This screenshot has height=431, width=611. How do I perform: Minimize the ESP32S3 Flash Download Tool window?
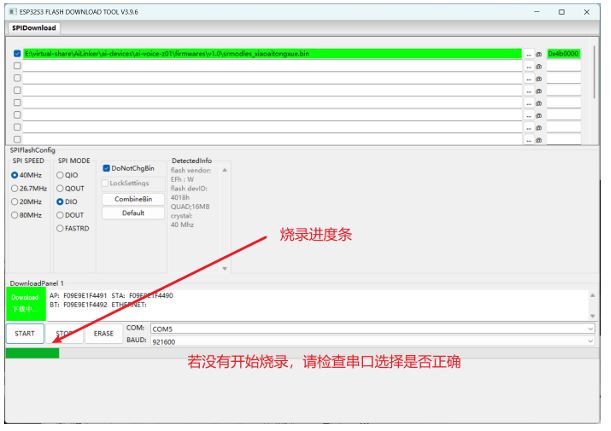(537, 12)
